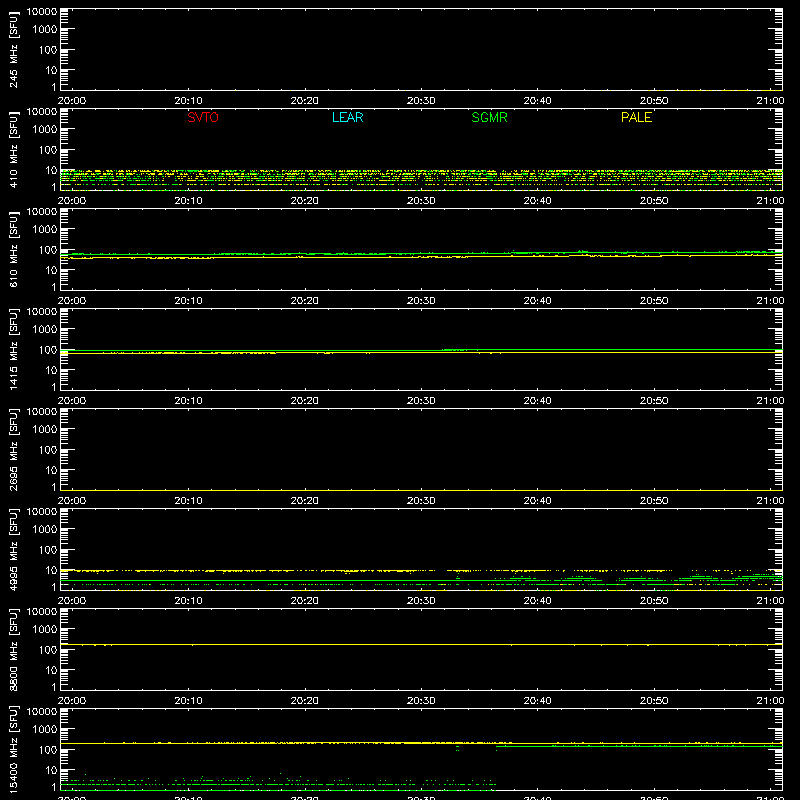Click the 100 tick value on 610 MHz axis

tap(48, 250)
